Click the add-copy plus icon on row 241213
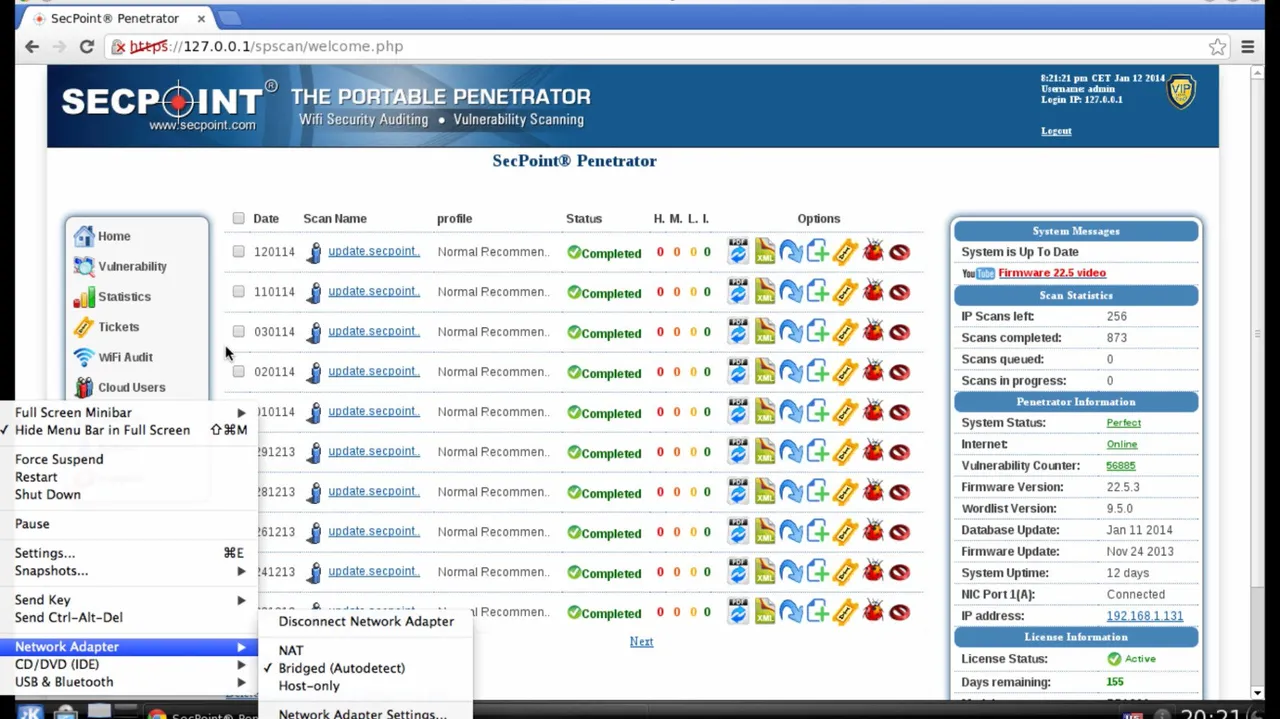Screen dimensions: 1280x719 tap(817, 571)
